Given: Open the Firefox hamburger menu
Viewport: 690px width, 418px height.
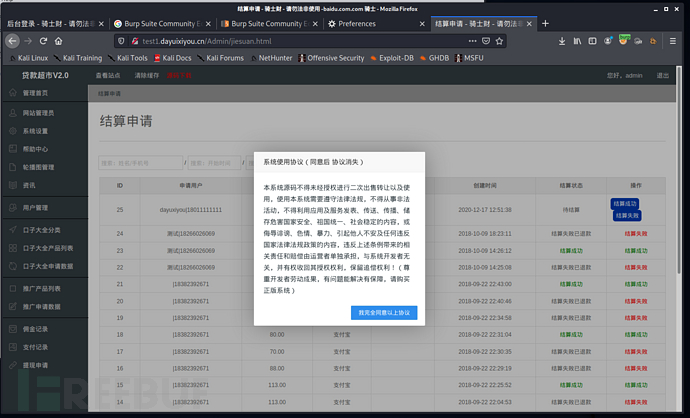Looking at the screenshot, I should 673,41.
